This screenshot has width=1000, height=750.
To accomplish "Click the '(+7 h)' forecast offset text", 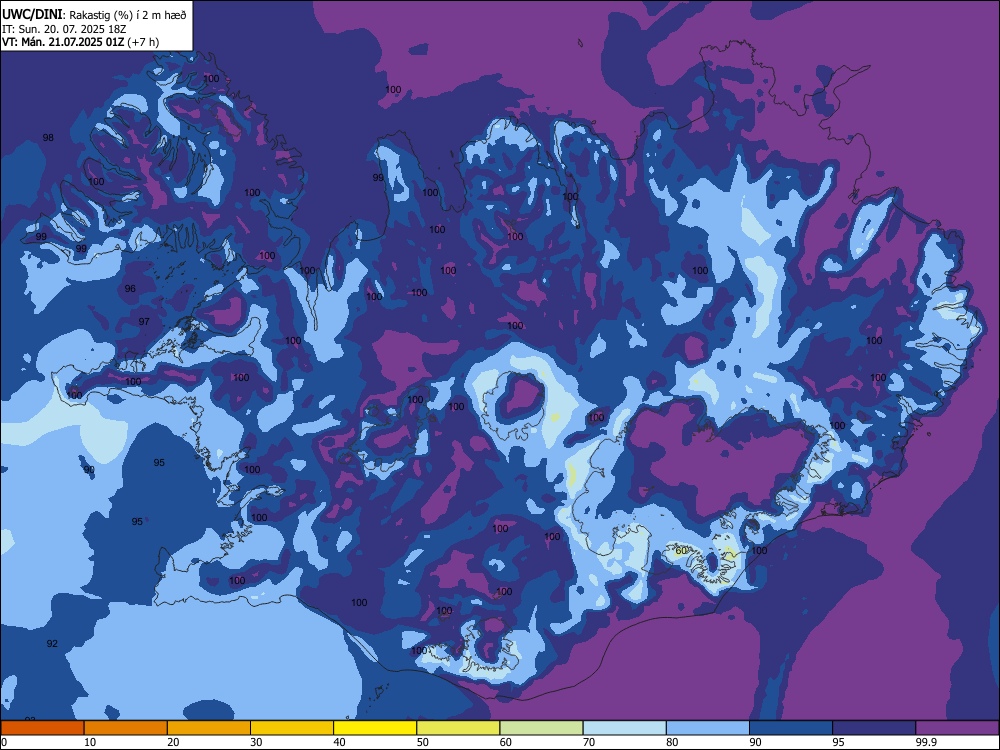I will pos(143,42).
